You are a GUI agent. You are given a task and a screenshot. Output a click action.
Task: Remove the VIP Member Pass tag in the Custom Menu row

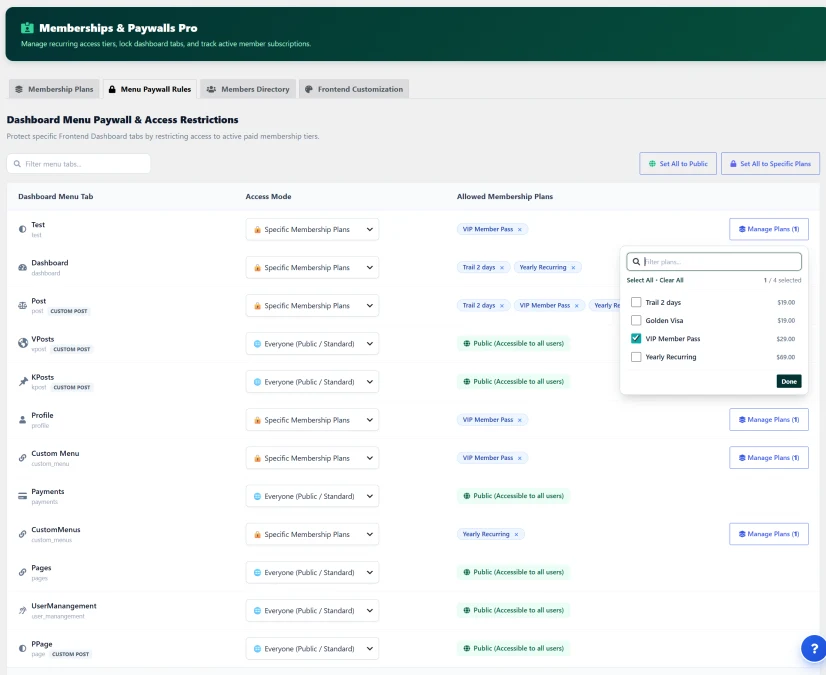519,458
